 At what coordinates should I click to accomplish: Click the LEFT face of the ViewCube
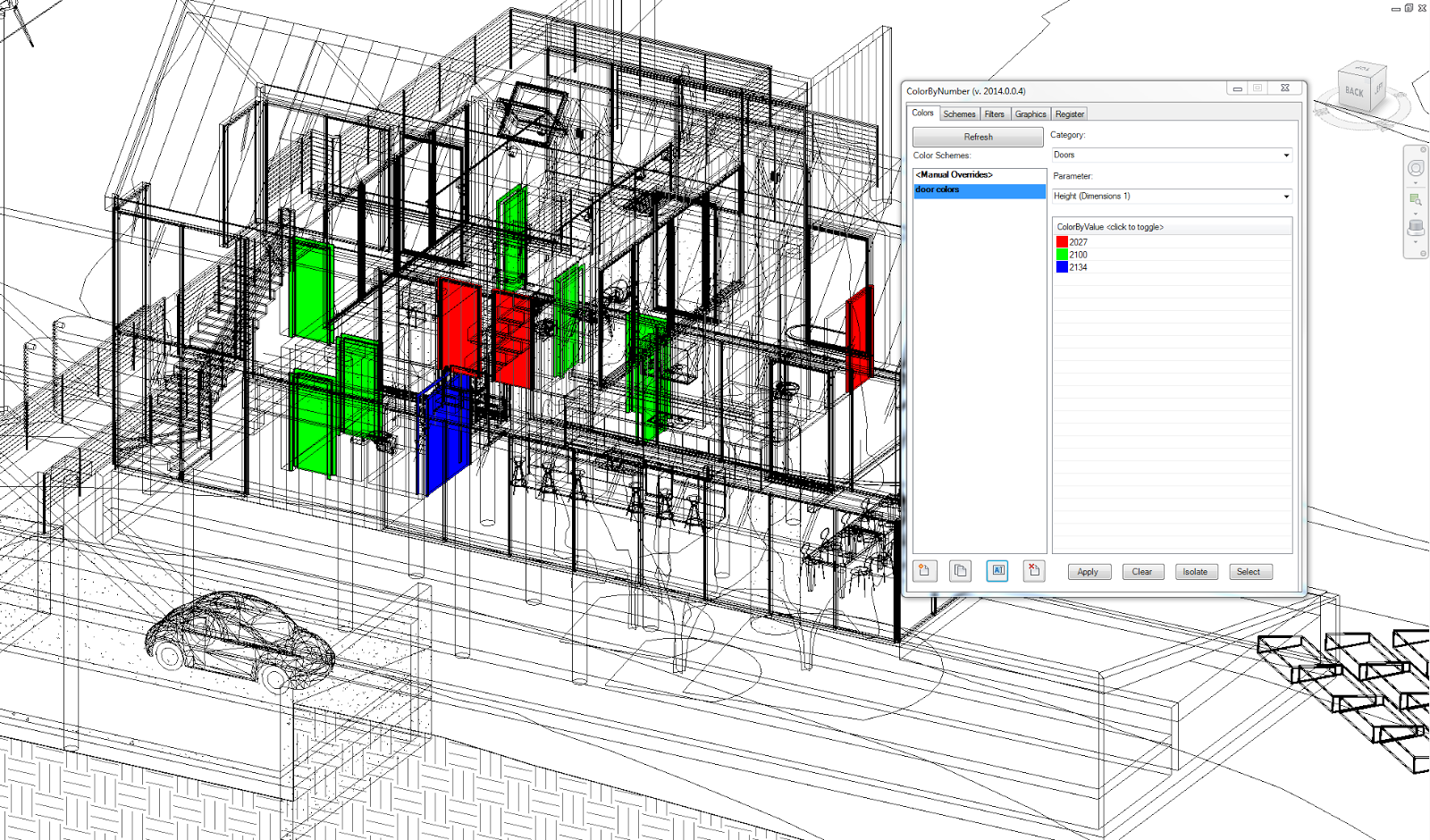[x=1379, y=88]
